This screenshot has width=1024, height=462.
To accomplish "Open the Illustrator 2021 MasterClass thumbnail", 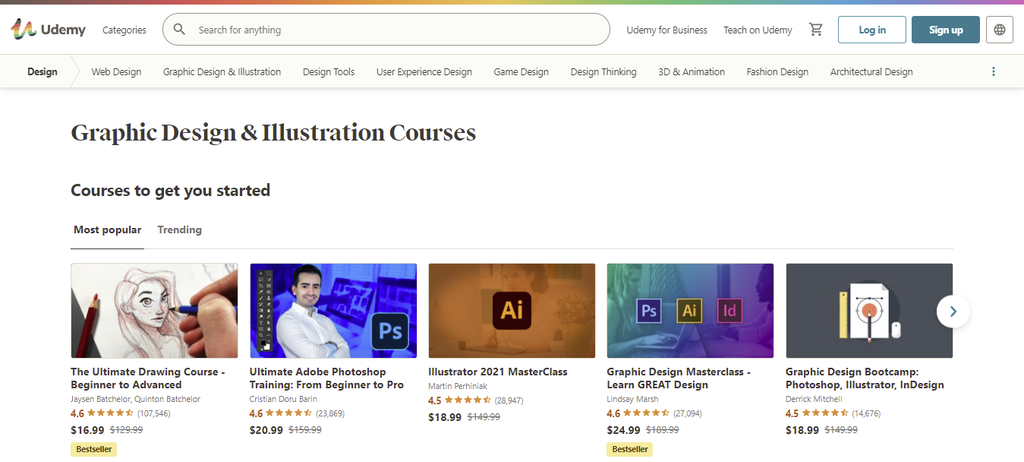I will tap(511, 310).
